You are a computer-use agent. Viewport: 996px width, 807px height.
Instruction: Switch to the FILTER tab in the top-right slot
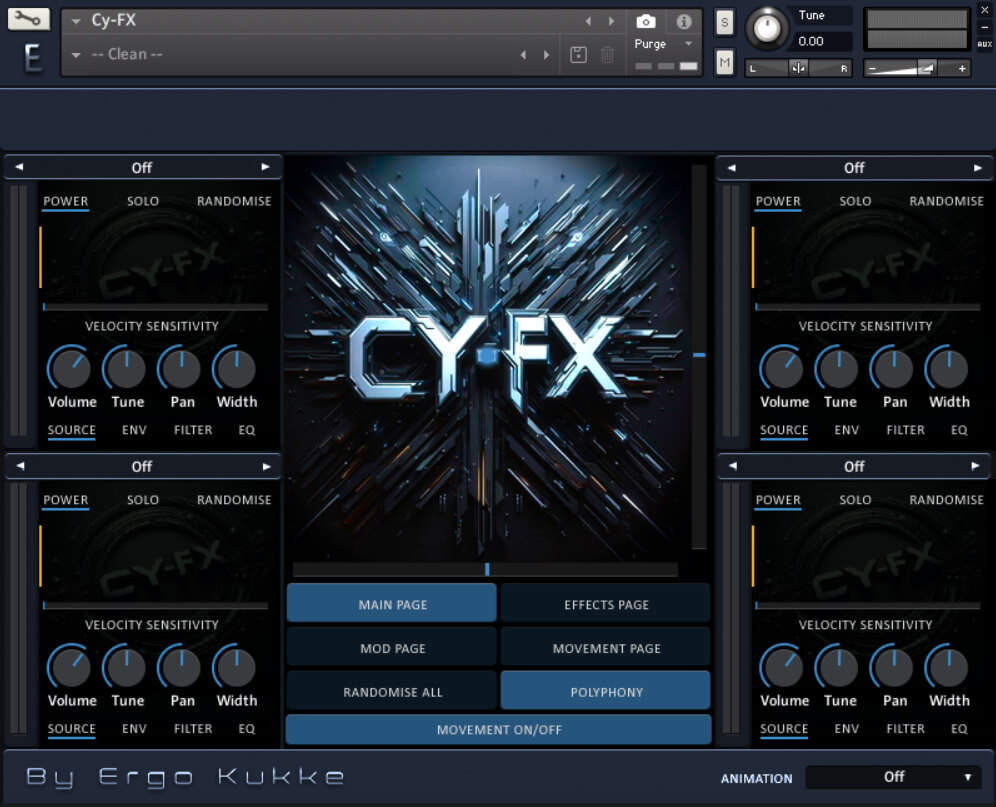[905, 430]
